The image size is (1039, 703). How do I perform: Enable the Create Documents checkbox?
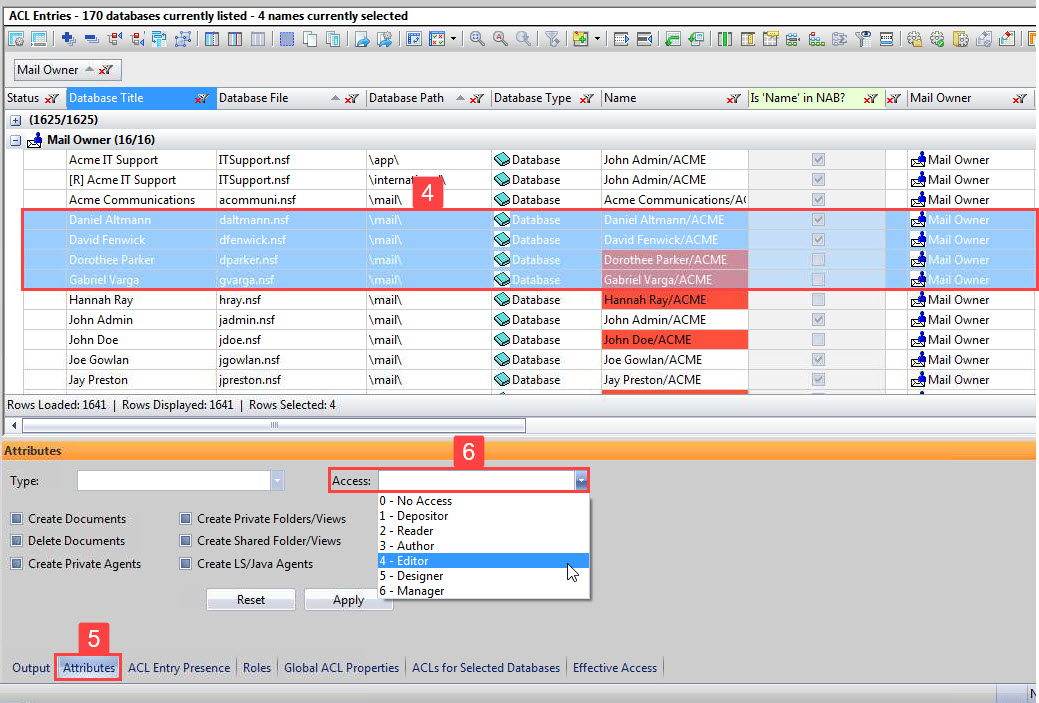click(17, 519)
